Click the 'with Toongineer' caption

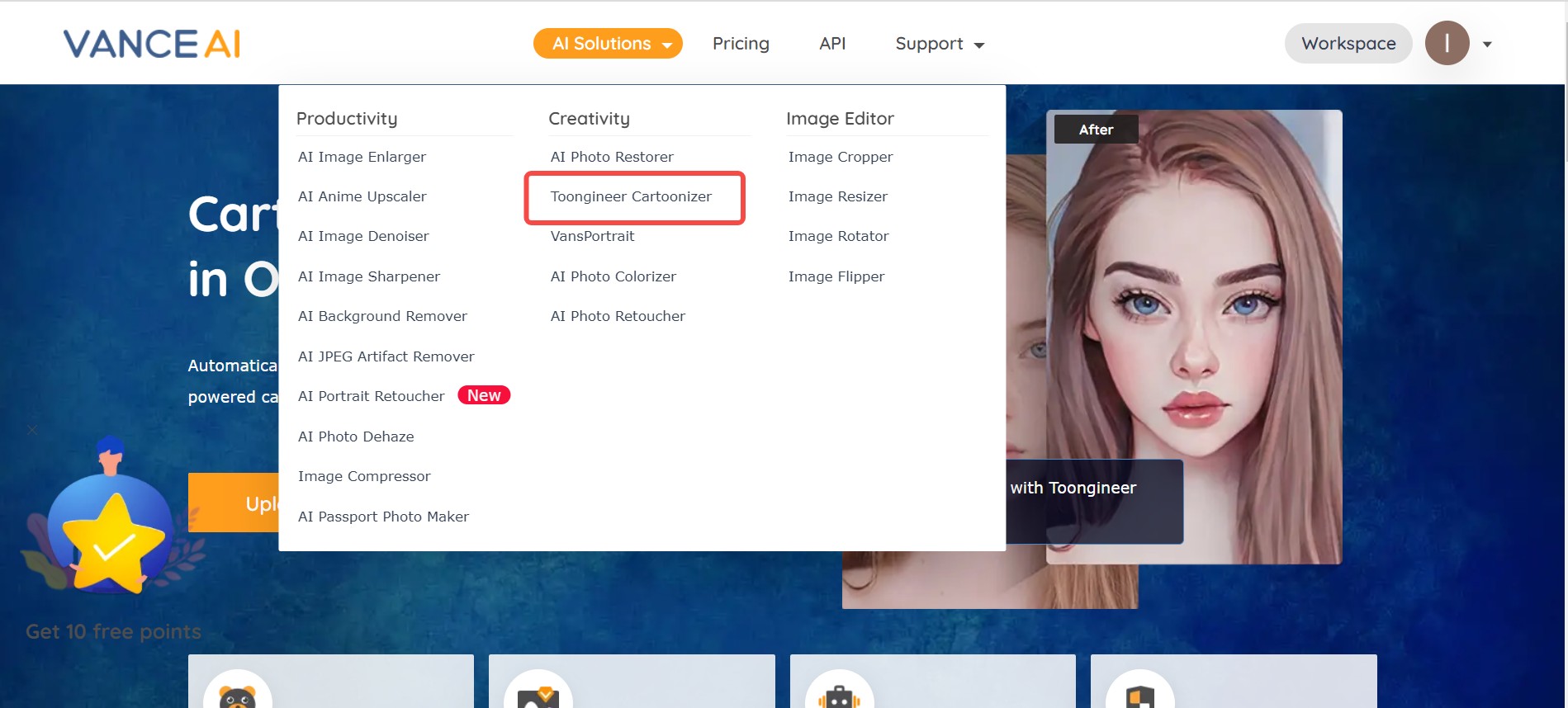[1073, 488]
